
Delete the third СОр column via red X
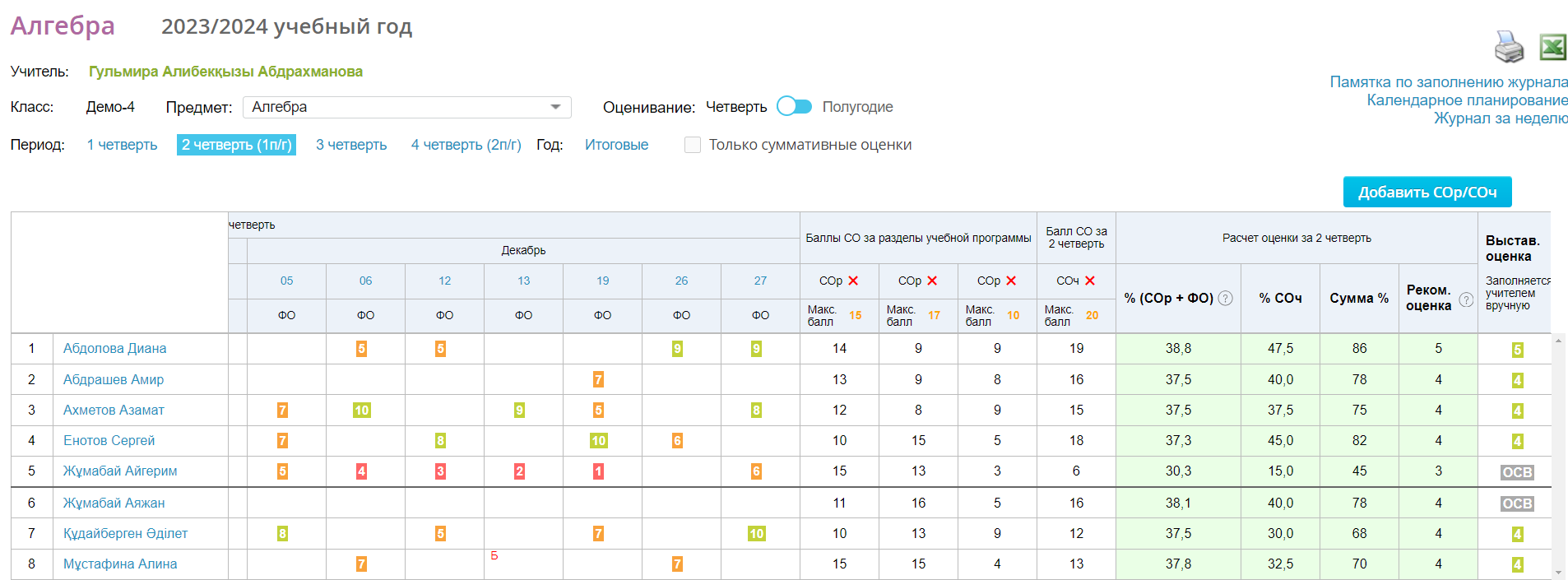(1011, 281)
